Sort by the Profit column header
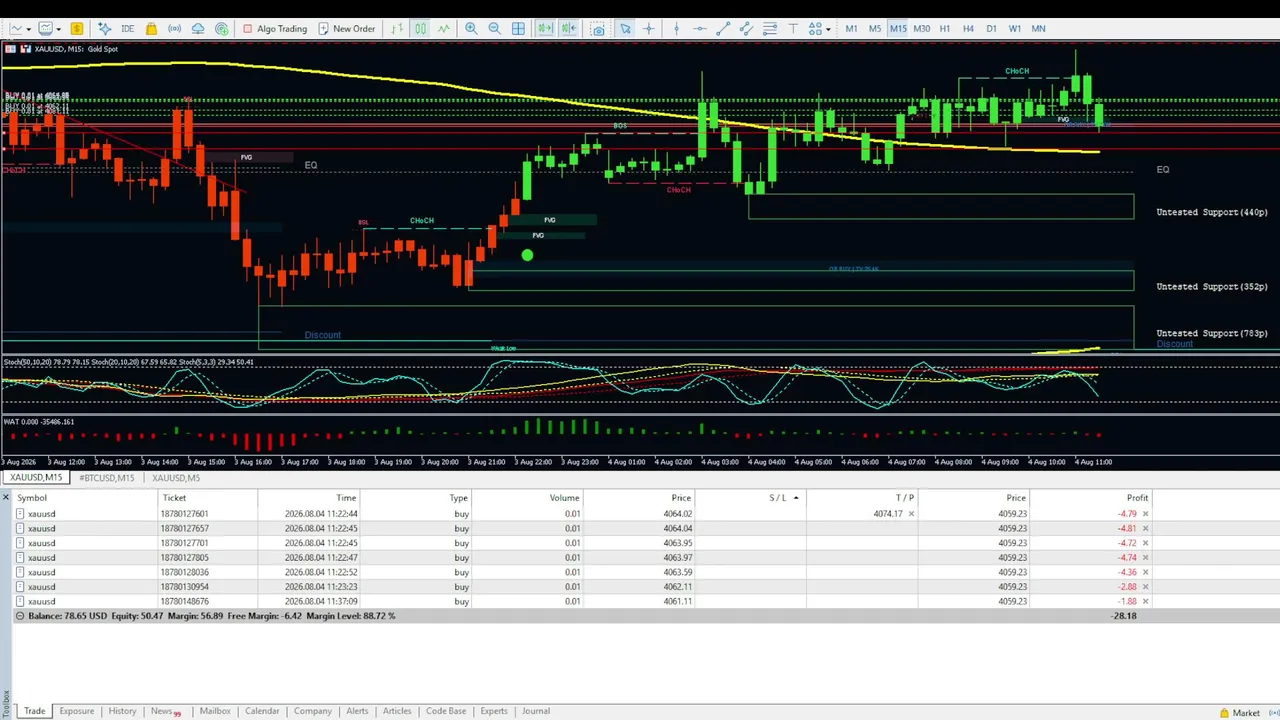Image resolution: width=1280 pixels, height=720 pixels. click(1092, 498)
